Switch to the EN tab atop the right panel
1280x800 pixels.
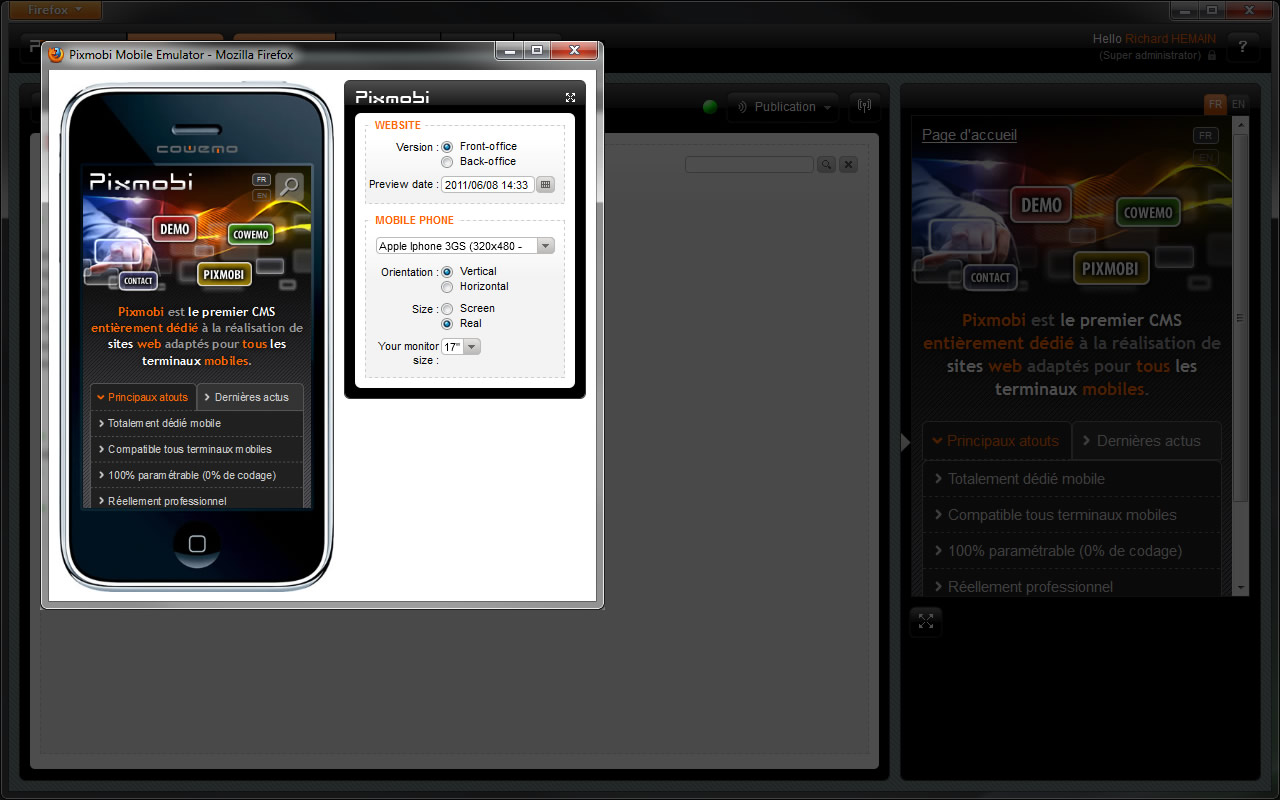(1238, 104)
